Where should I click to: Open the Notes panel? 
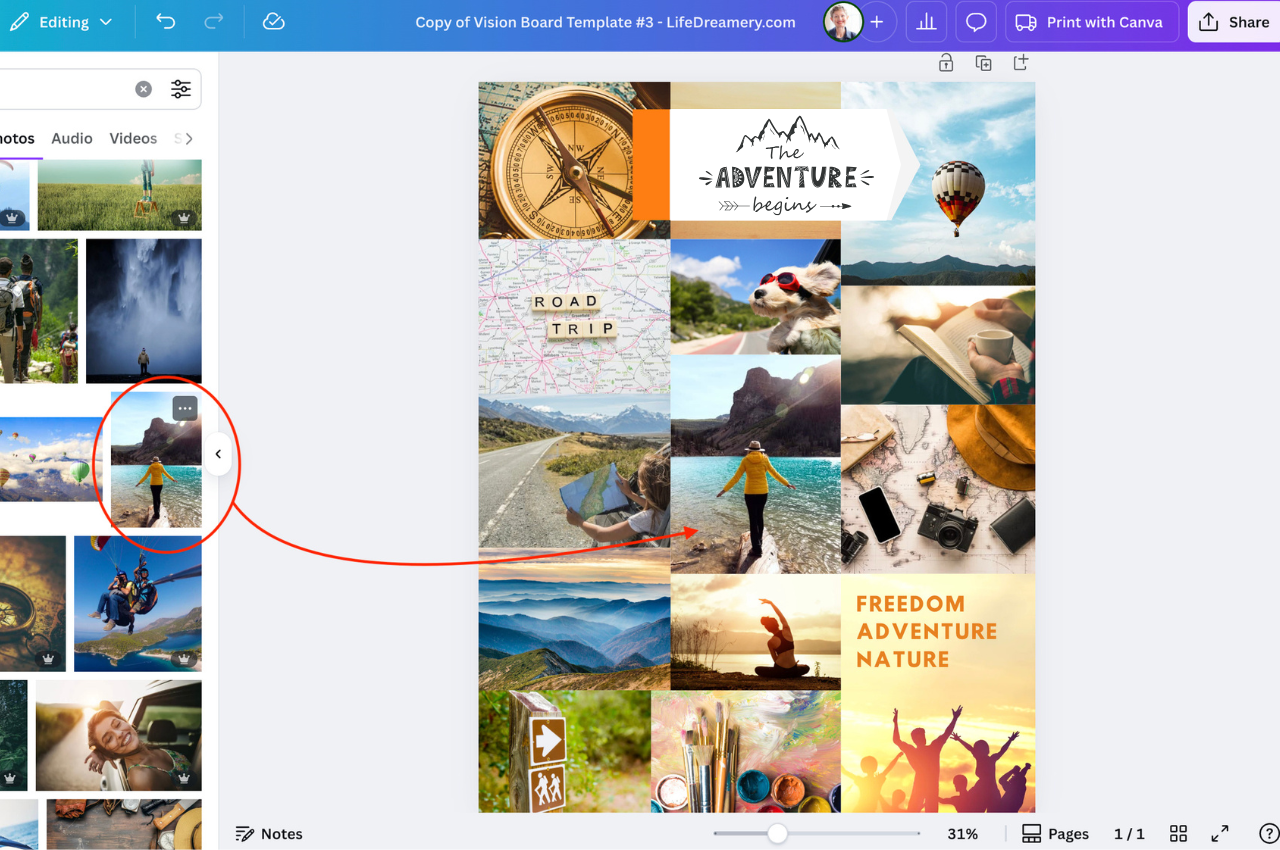(268, 834)
